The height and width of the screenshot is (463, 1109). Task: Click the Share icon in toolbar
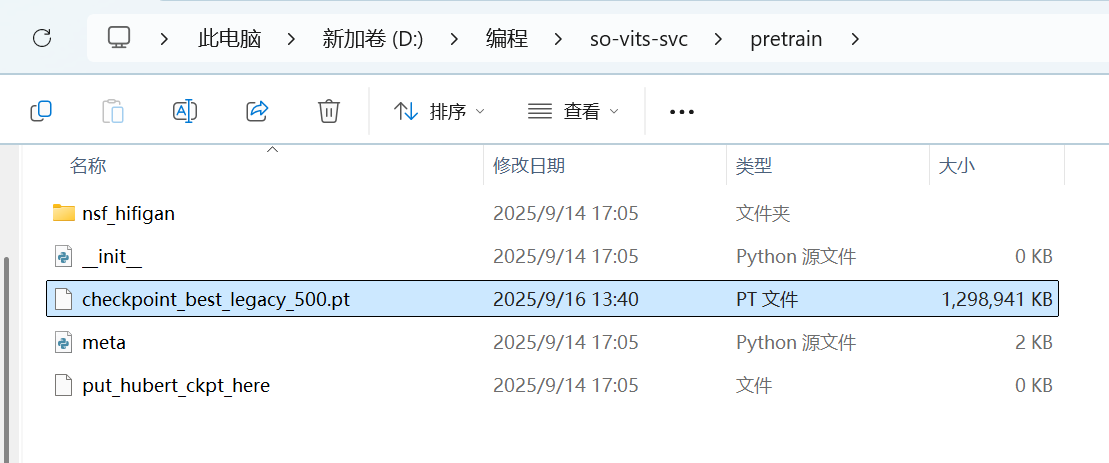click(257, 111)
